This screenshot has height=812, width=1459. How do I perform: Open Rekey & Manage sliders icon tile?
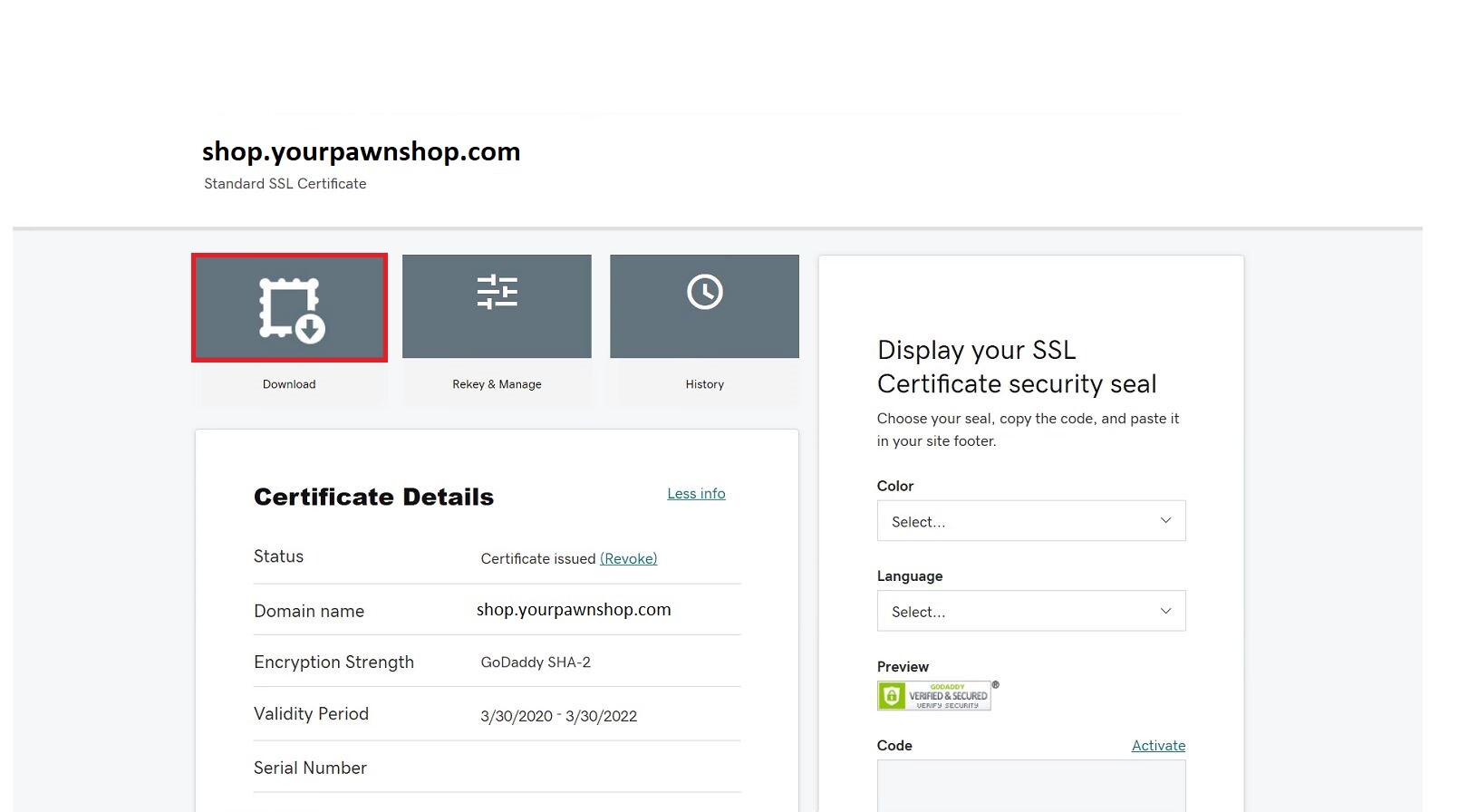pyautogui.click(x=497, y=306)
